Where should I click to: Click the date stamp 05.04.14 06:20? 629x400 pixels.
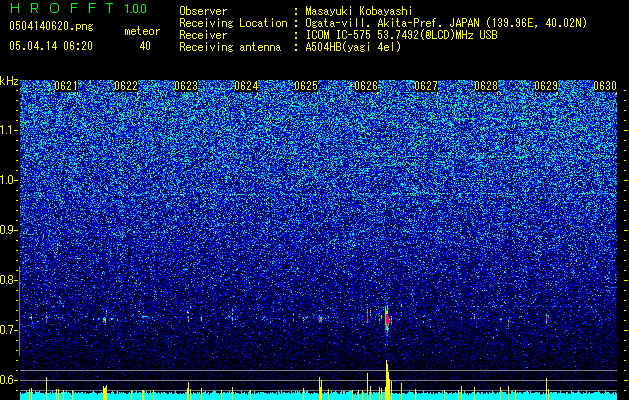coord(51,46)
